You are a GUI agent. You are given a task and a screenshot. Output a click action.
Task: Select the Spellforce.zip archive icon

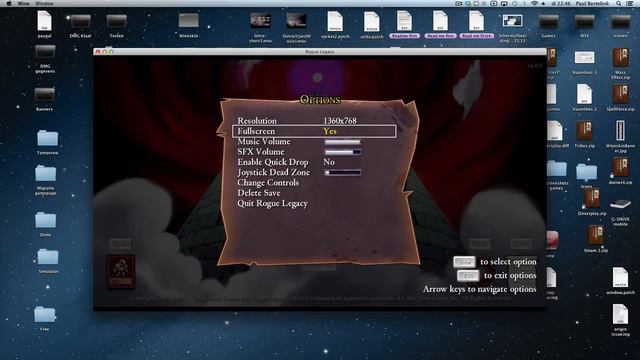point(620,95)
